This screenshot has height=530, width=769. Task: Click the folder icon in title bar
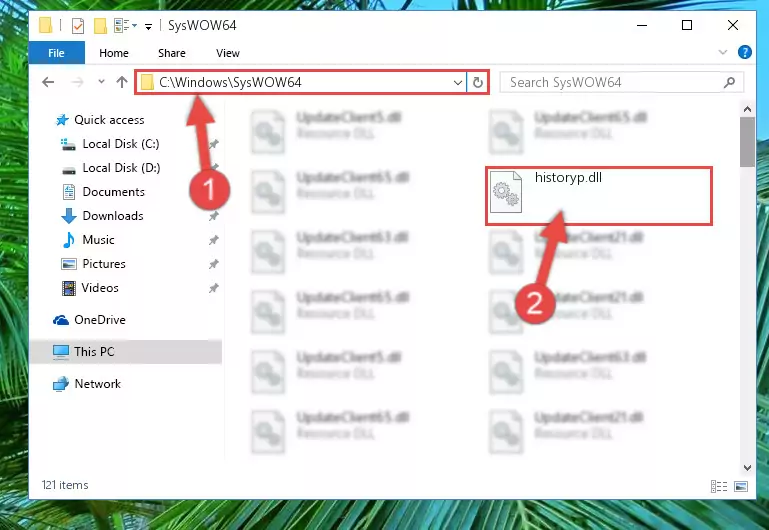pyautogui.click(x=45, y=25)
